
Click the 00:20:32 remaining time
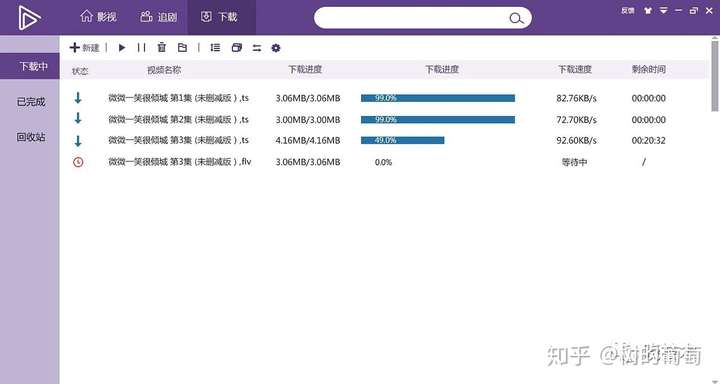click(648, 140)
